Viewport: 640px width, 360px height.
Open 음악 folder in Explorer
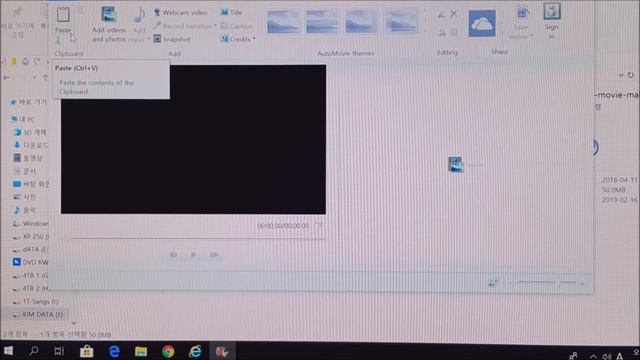pyautogui.click(x=24, y=210)
